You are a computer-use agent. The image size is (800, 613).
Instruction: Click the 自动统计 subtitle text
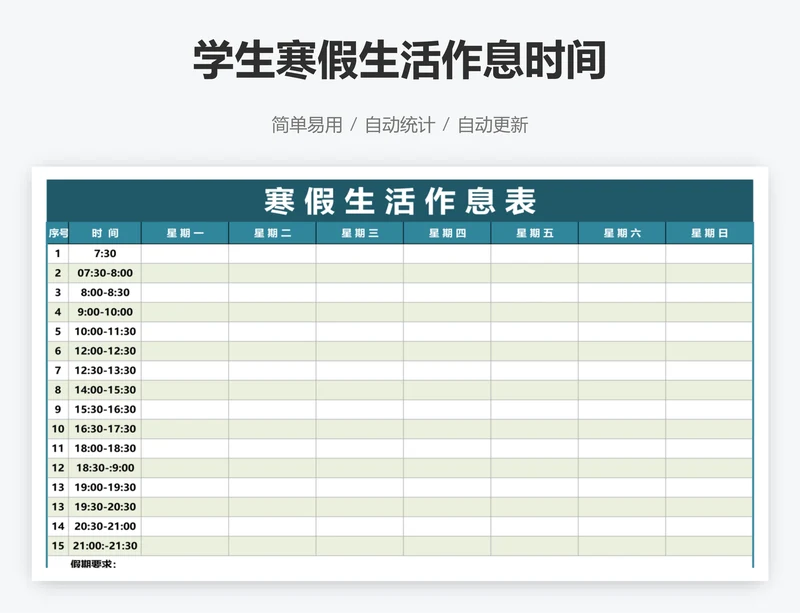click(x=400, y=125)
